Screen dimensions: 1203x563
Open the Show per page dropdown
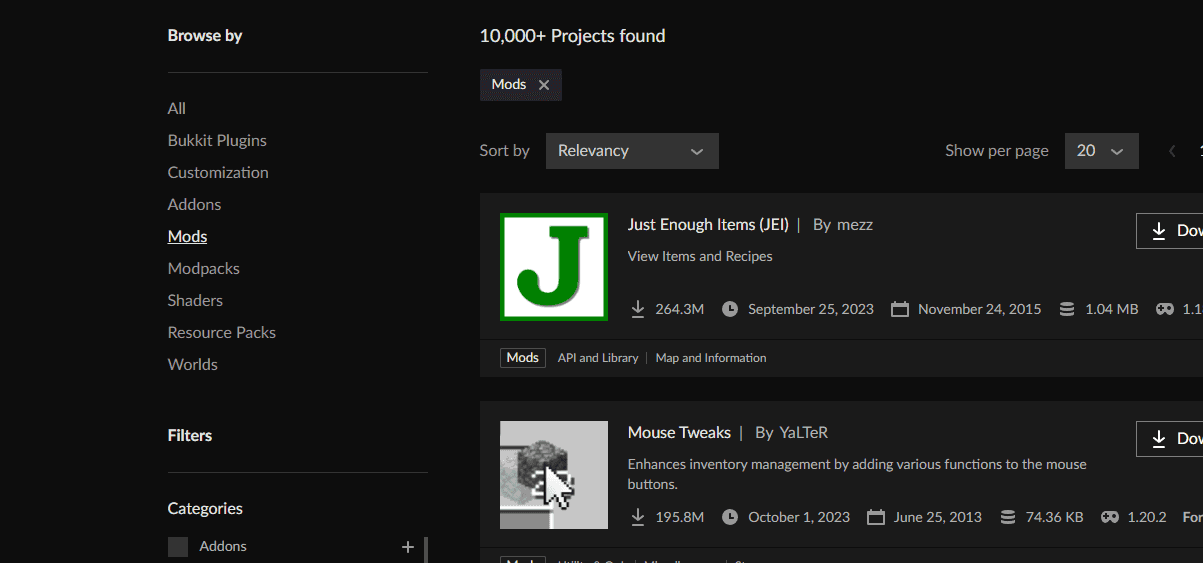pos(1101,151)
